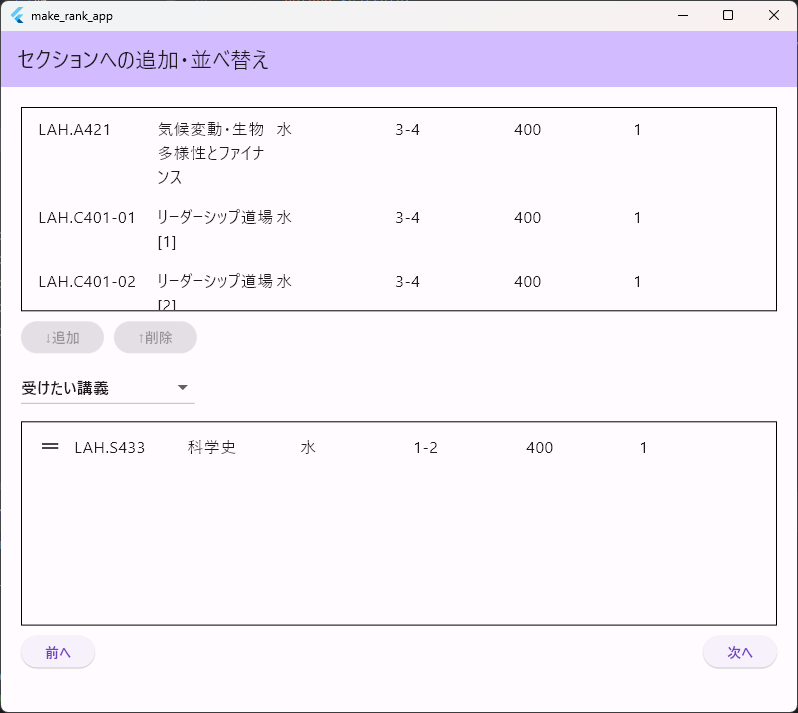Click the drag handle icon beside LAH.S433
This screenshot has height=713, width=798.
pos(50,447)
